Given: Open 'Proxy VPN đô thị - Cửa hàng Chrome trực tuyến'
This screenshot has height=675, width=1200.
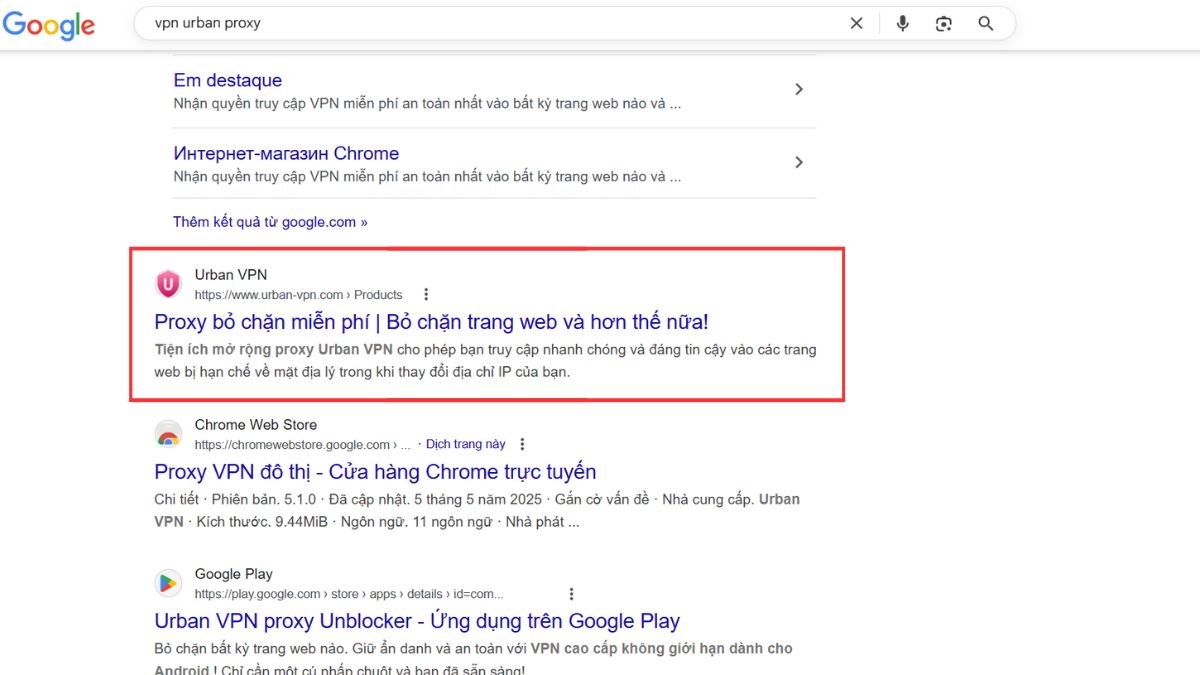Looking at the screenshot, I should pos(375,472).
